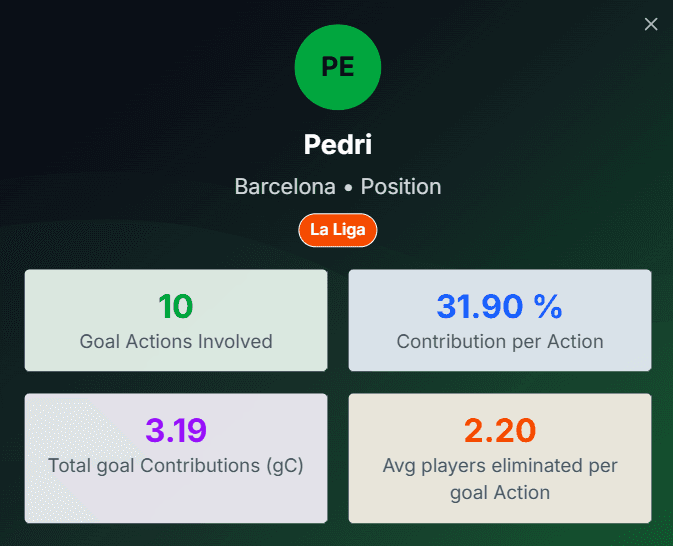The height and width of the screenshot is (546, 673).
Task: Click the bullet separator between Barcelona and Position
Action: pos(347,187)
